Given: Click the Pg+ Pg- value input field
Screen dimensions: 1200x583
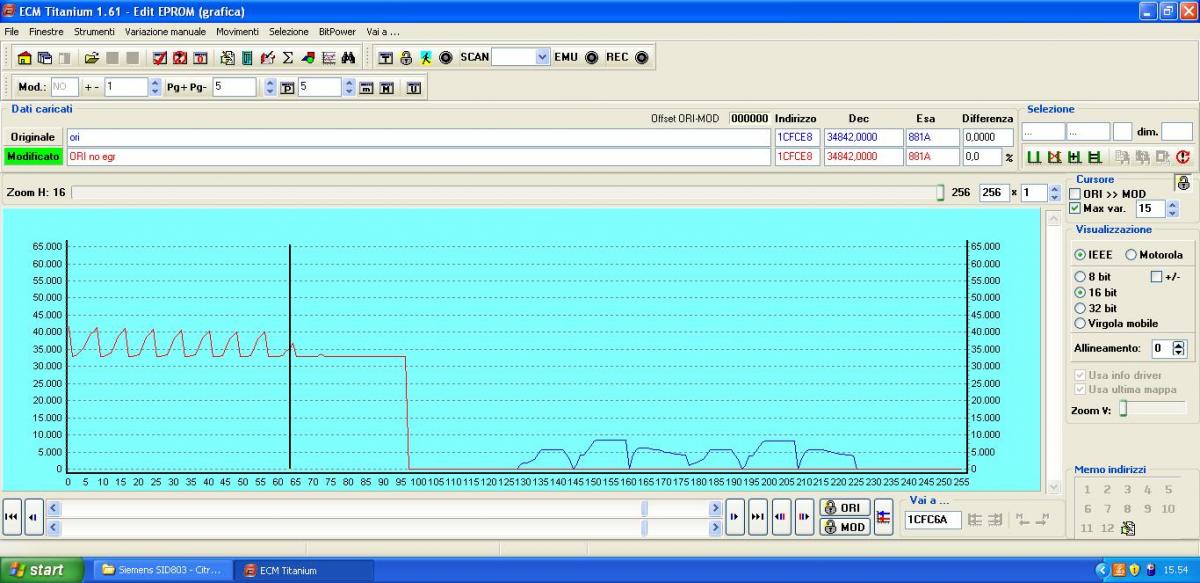Looking at the screenshot, I should pos(235,87).
